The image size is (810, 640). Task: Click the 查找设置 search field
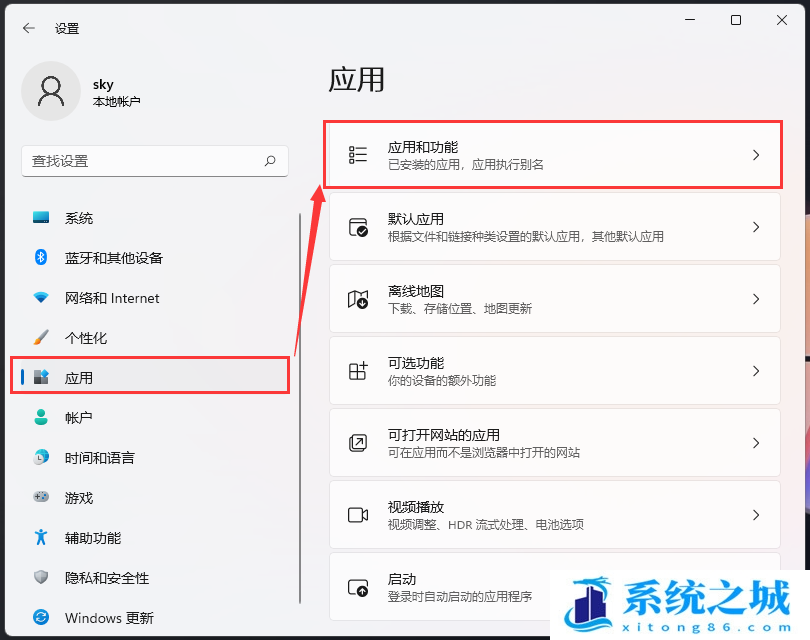(154, 161)
